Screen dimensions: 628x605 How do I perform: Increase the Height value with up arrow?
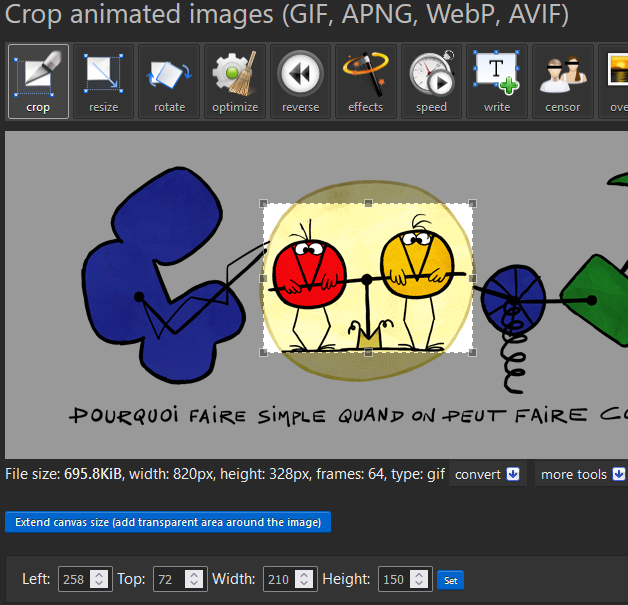point(419,574)
